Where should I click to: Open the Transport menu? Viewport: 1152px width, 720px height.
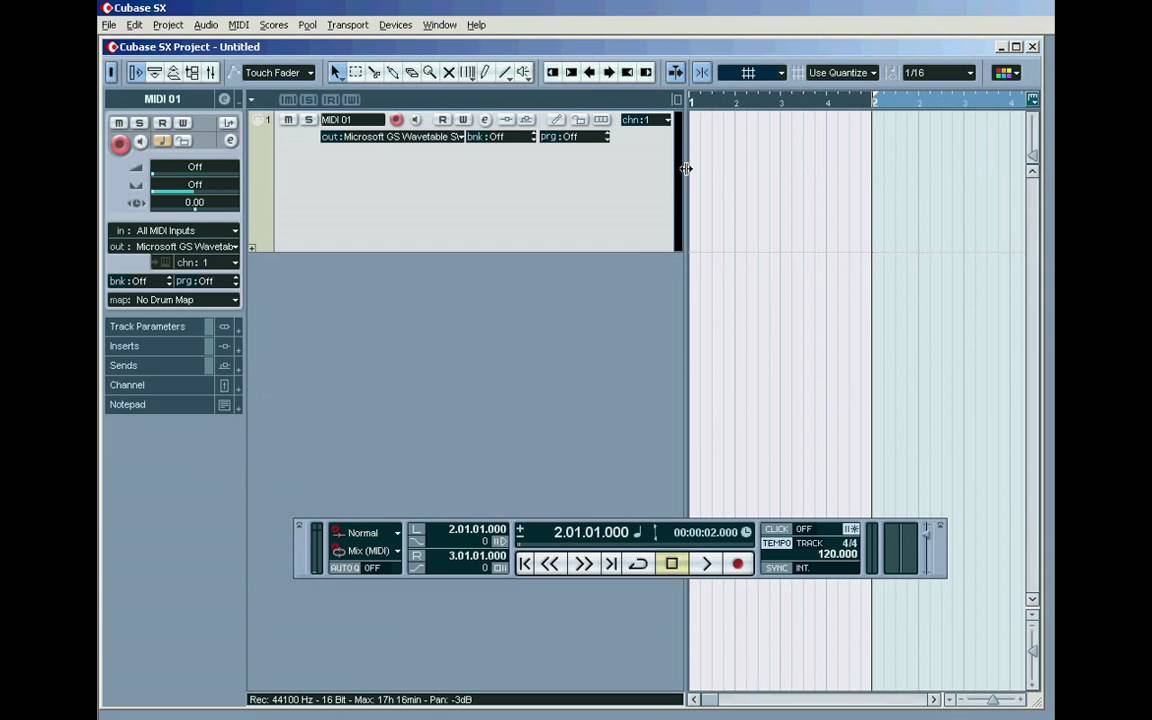(x=348, y=25)
